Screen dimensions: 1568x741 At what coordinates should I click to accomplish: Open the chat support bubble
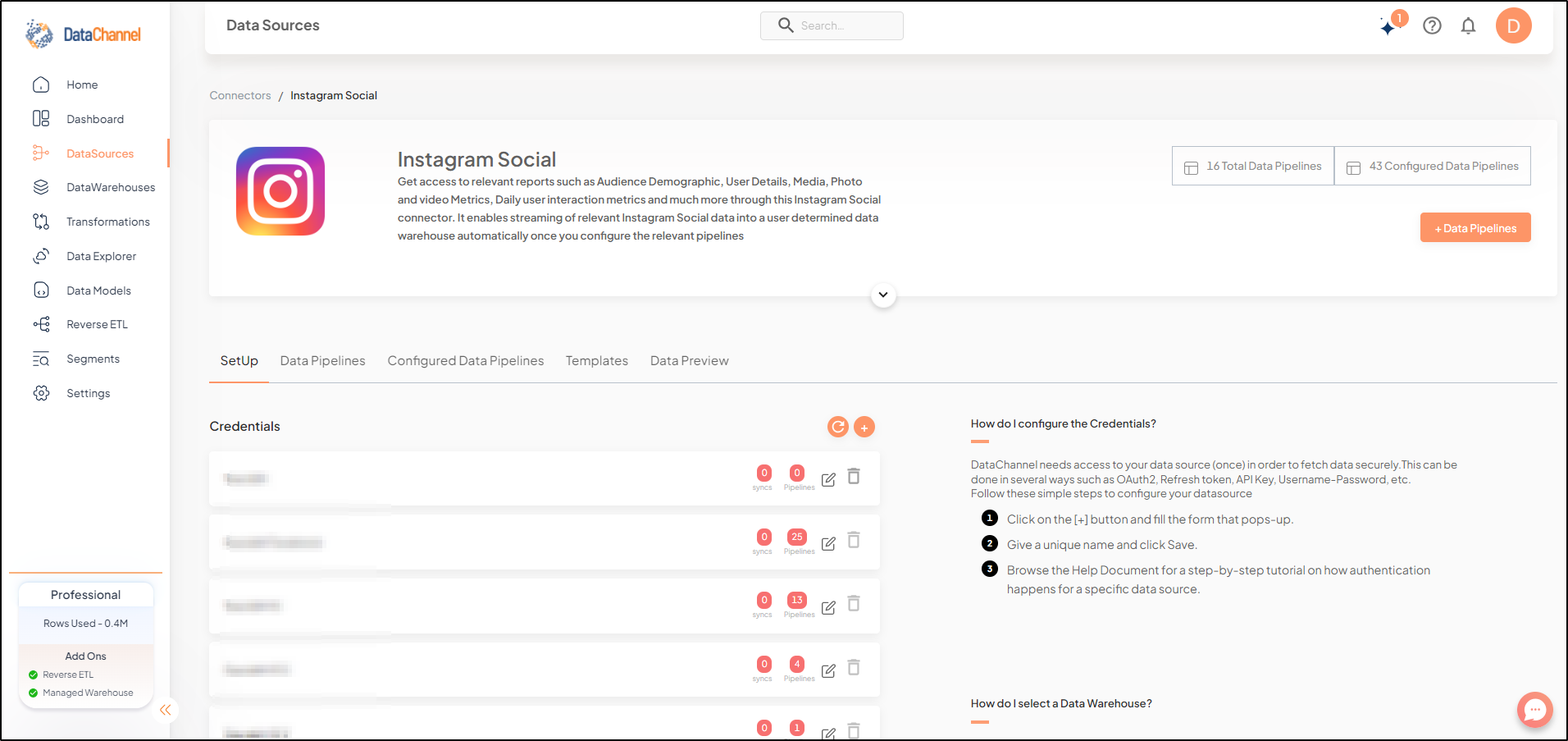coord(1534,710)
